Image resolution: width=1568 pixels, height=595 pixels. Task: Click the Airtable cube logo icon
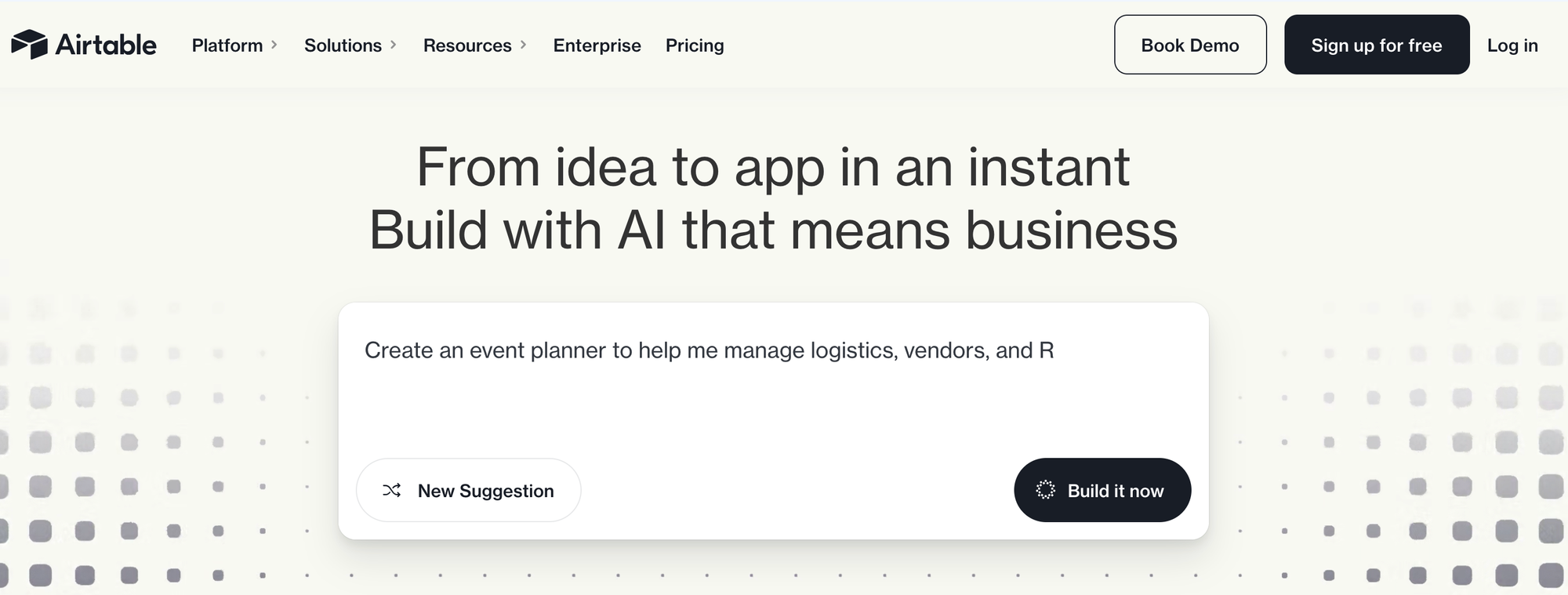coord(29,45)
